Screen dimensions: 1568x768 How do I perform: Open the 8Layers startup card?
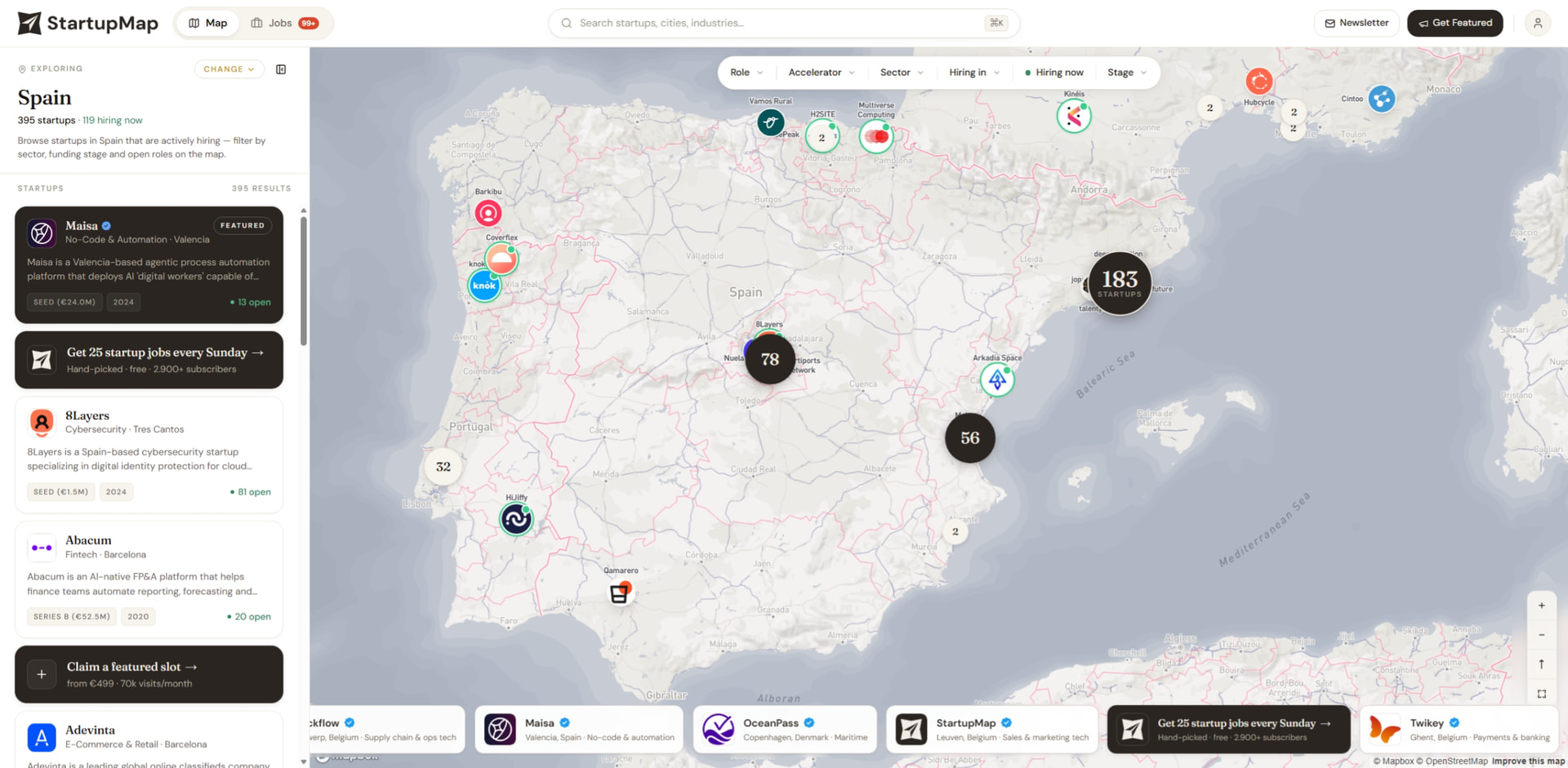point(149,455)
